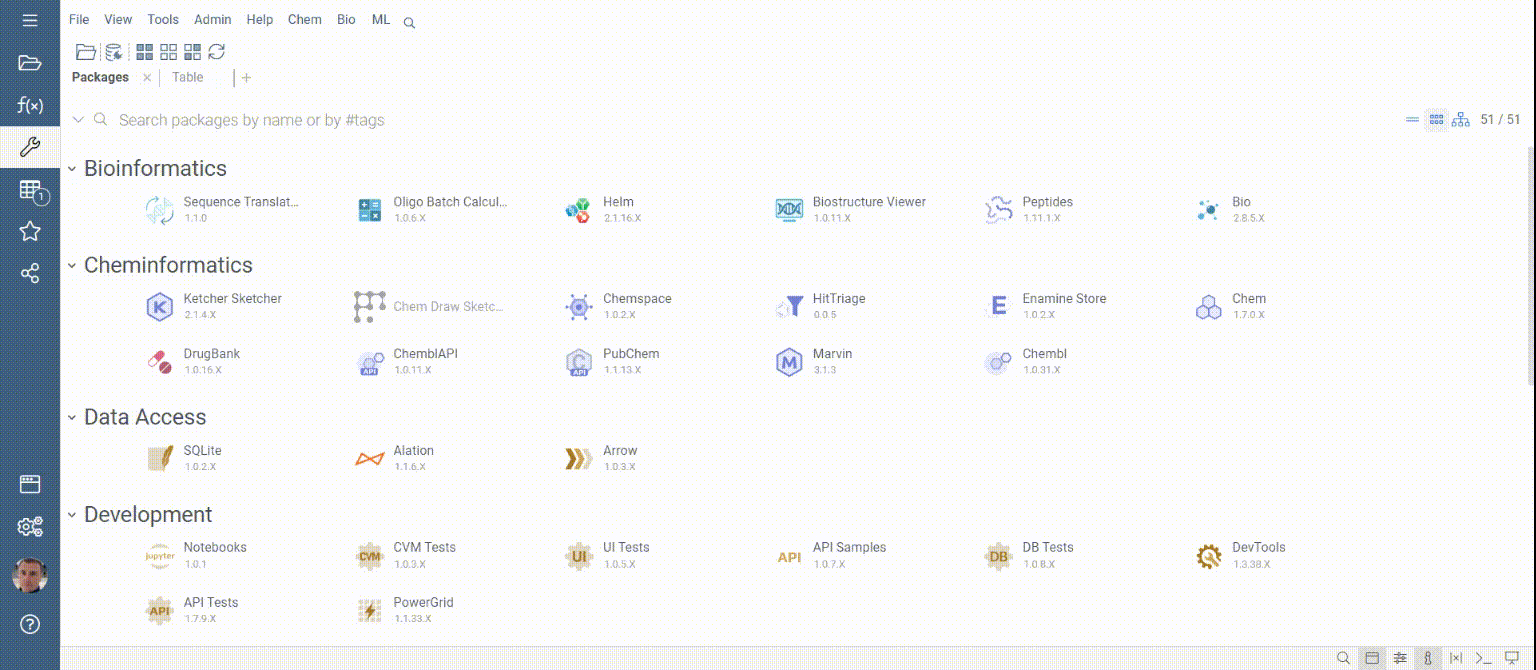Toggle the tree hierarchy view mode
The image size is (1536, 670).
point(1460,120)
